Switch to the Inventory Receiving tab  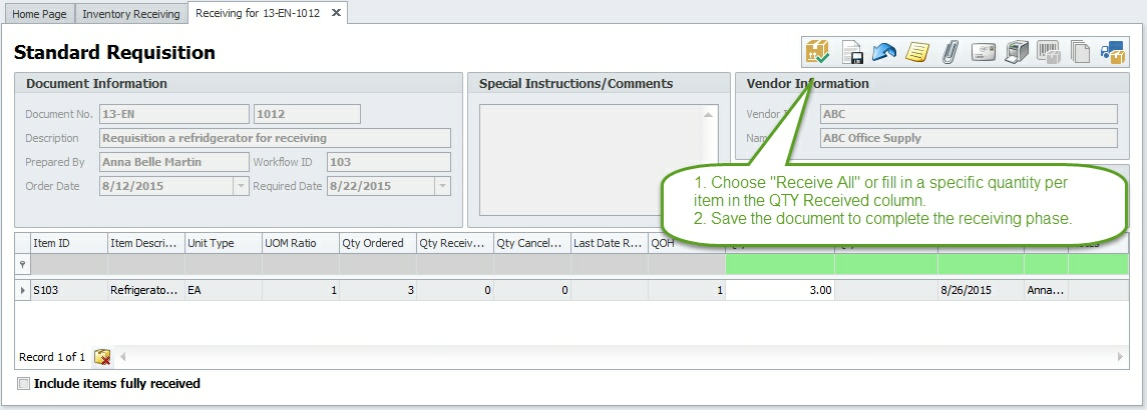tap(131, 14)
